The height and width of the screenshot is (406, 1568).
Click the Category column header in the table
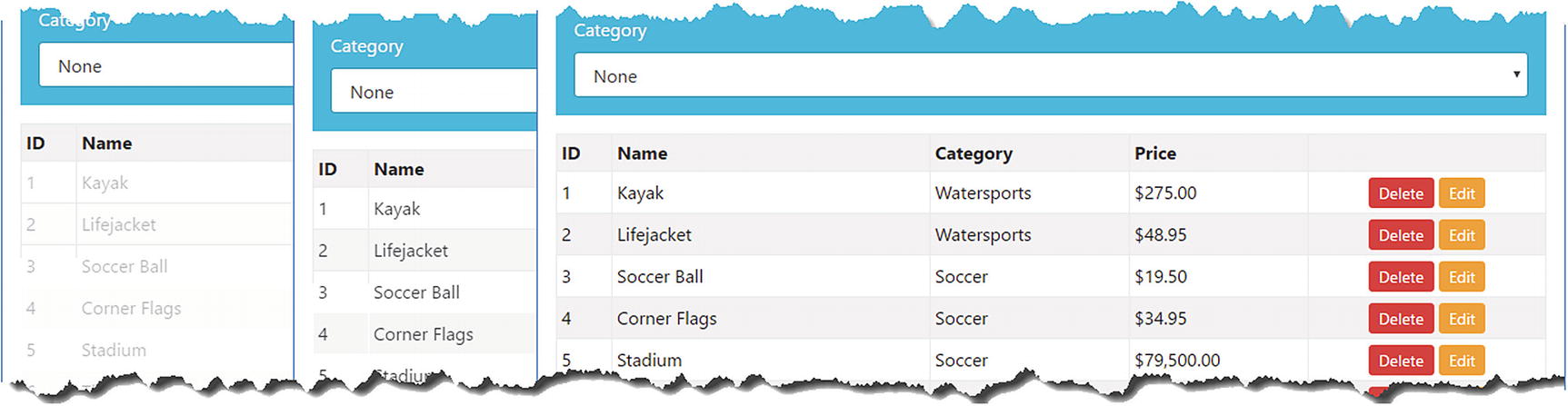click(973, 153)
